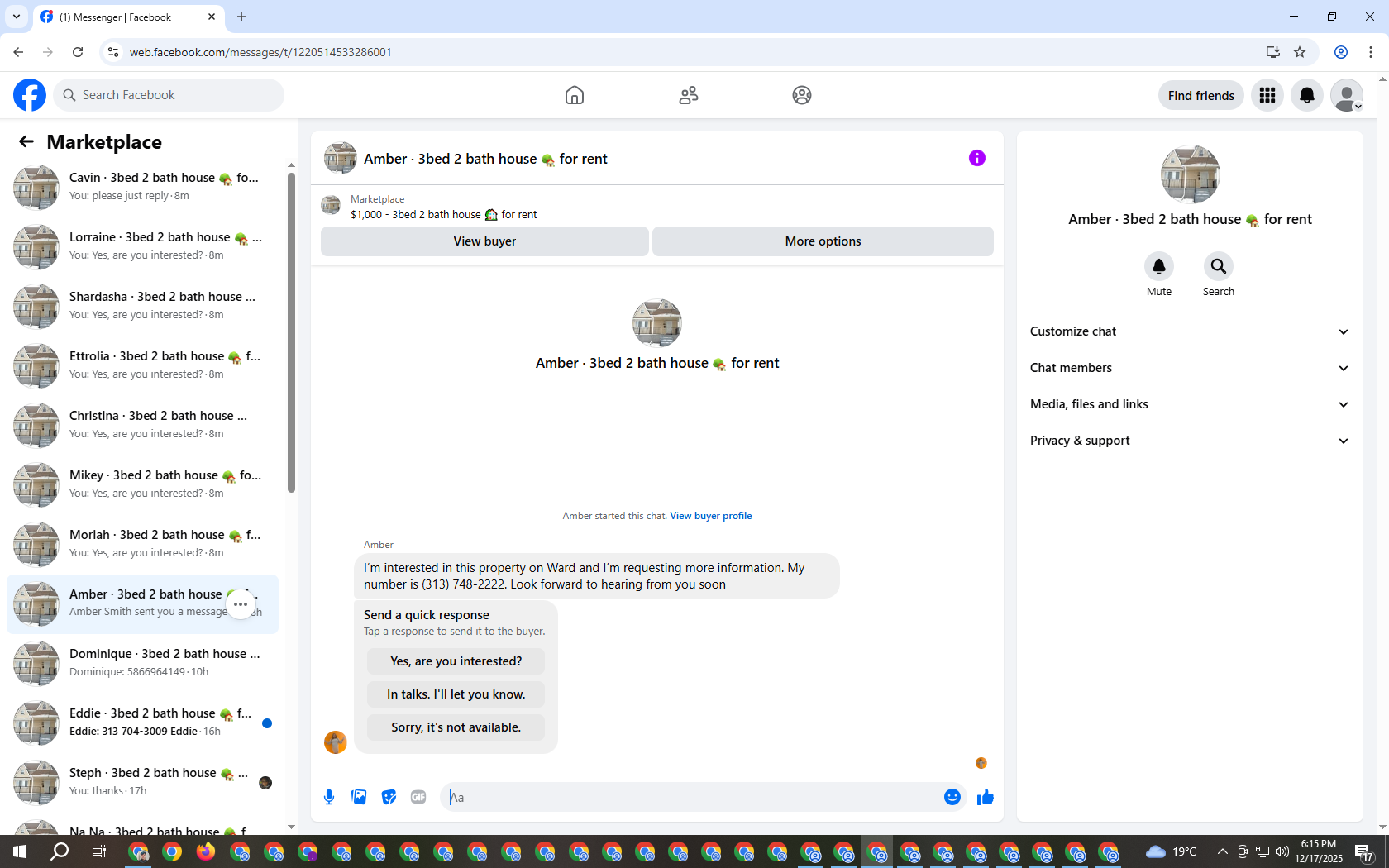1389x868 pixels.
Task: Expand Chat members section
Action: tap(1190, 368)
